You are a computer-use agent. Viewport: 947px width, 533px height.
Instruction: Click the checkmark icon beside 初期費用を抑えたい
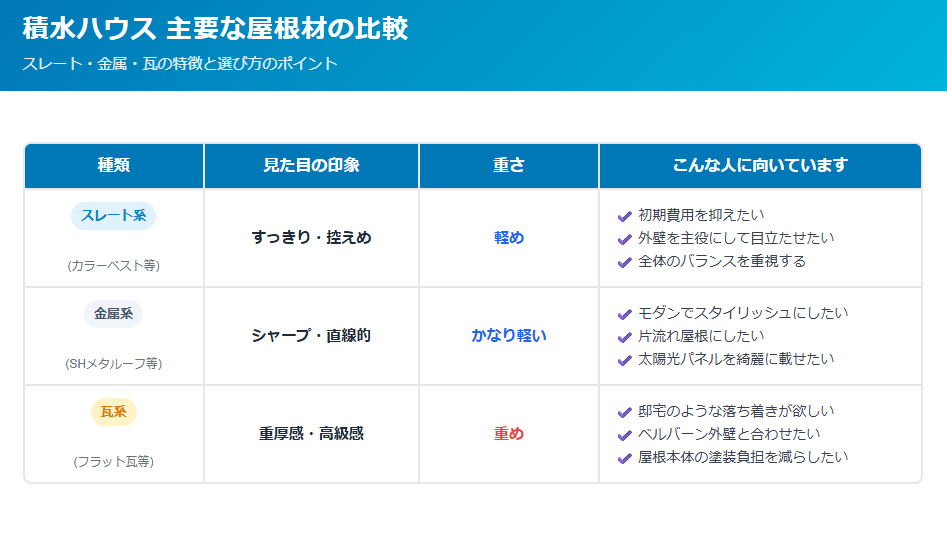pyautogui.click(x=624, y=216)
